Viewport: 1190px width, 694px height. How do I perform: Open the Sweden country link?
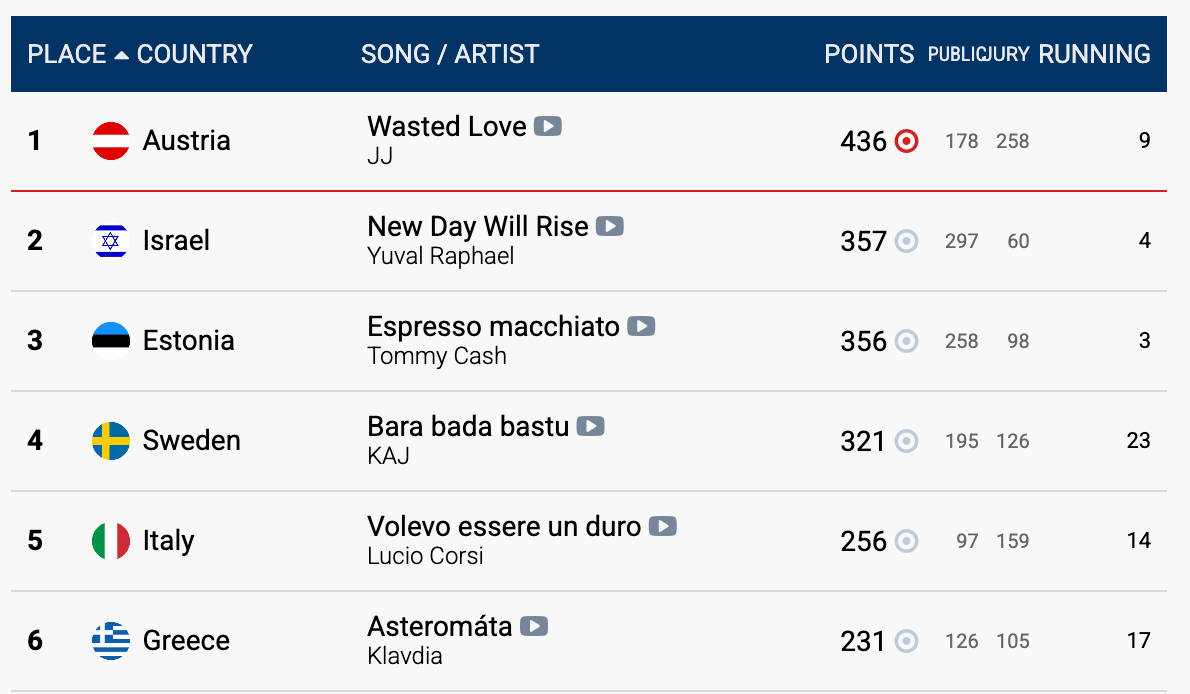[191, 440]
